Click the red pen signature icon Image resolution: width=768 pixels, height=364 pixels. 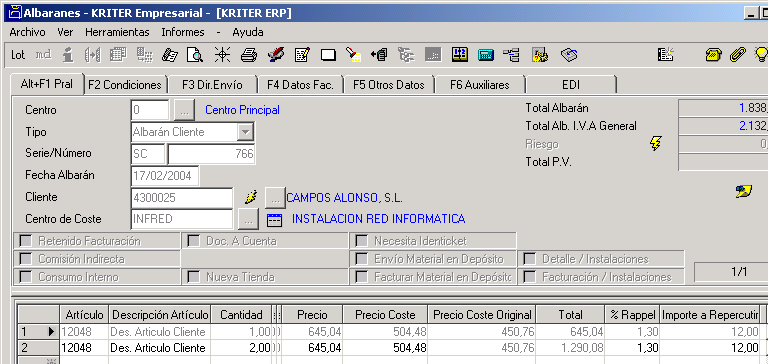276,55
